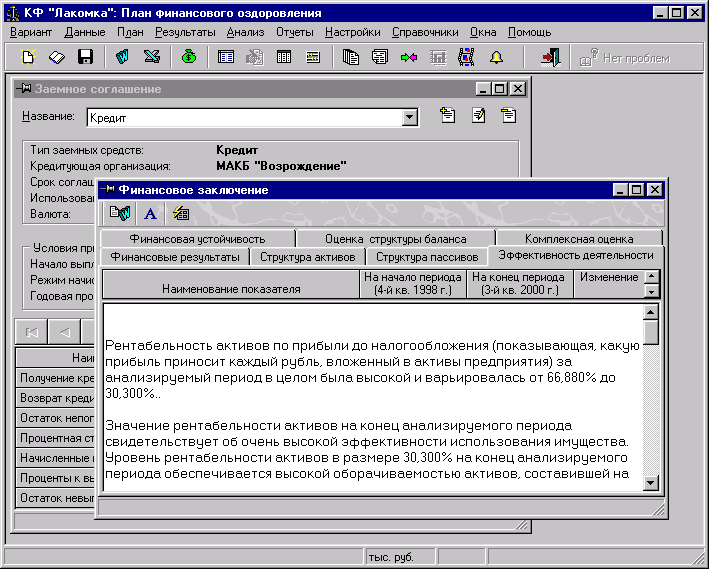Click the Open book toolbar icon
The width and height of the screenshot is (709, 569).
[57, 57]
